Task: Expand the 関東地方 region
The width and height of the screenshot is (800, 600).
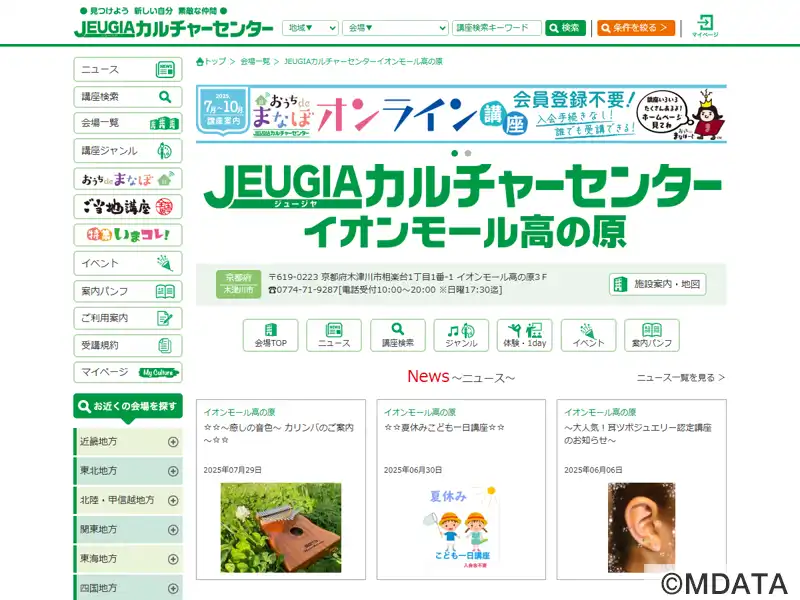Action: 128,530
